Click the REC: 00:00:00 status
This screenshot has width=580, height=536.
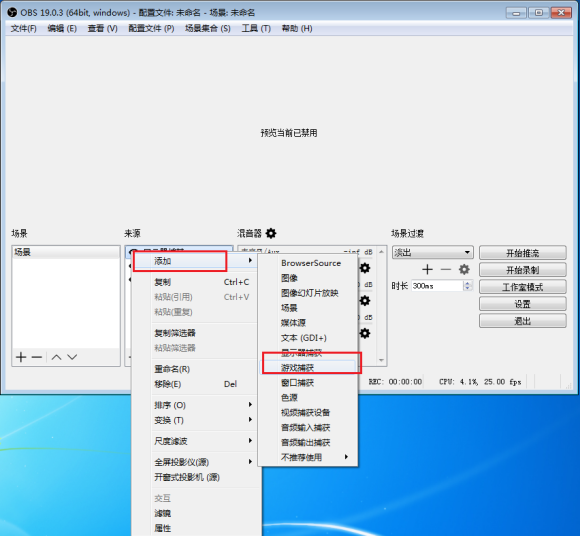pyautogui.click(x=395, y=382)
